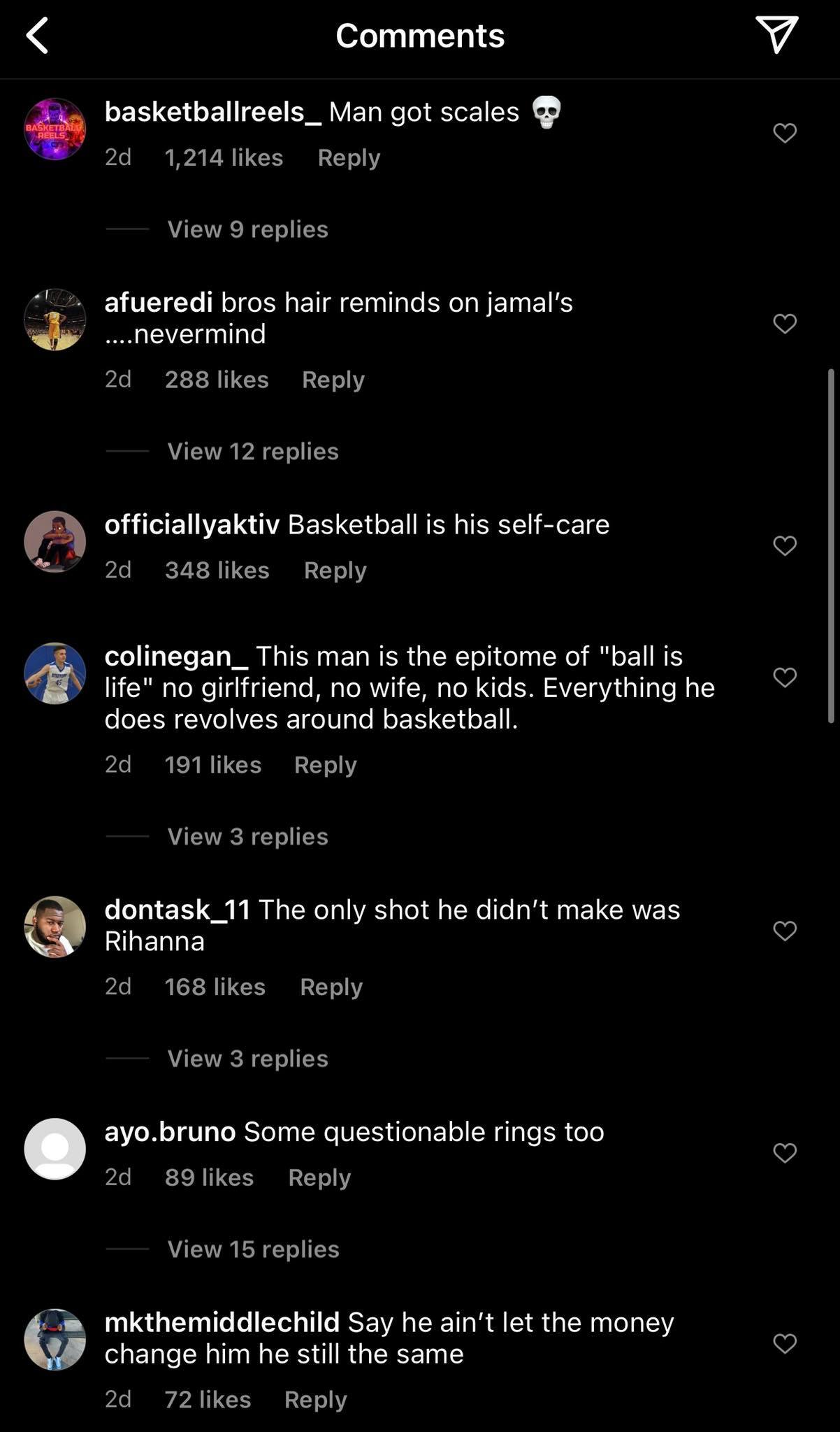840x1432 pixels.
Task: Heart mkthemiddlechild's comment
Action: click(785, 1343)
